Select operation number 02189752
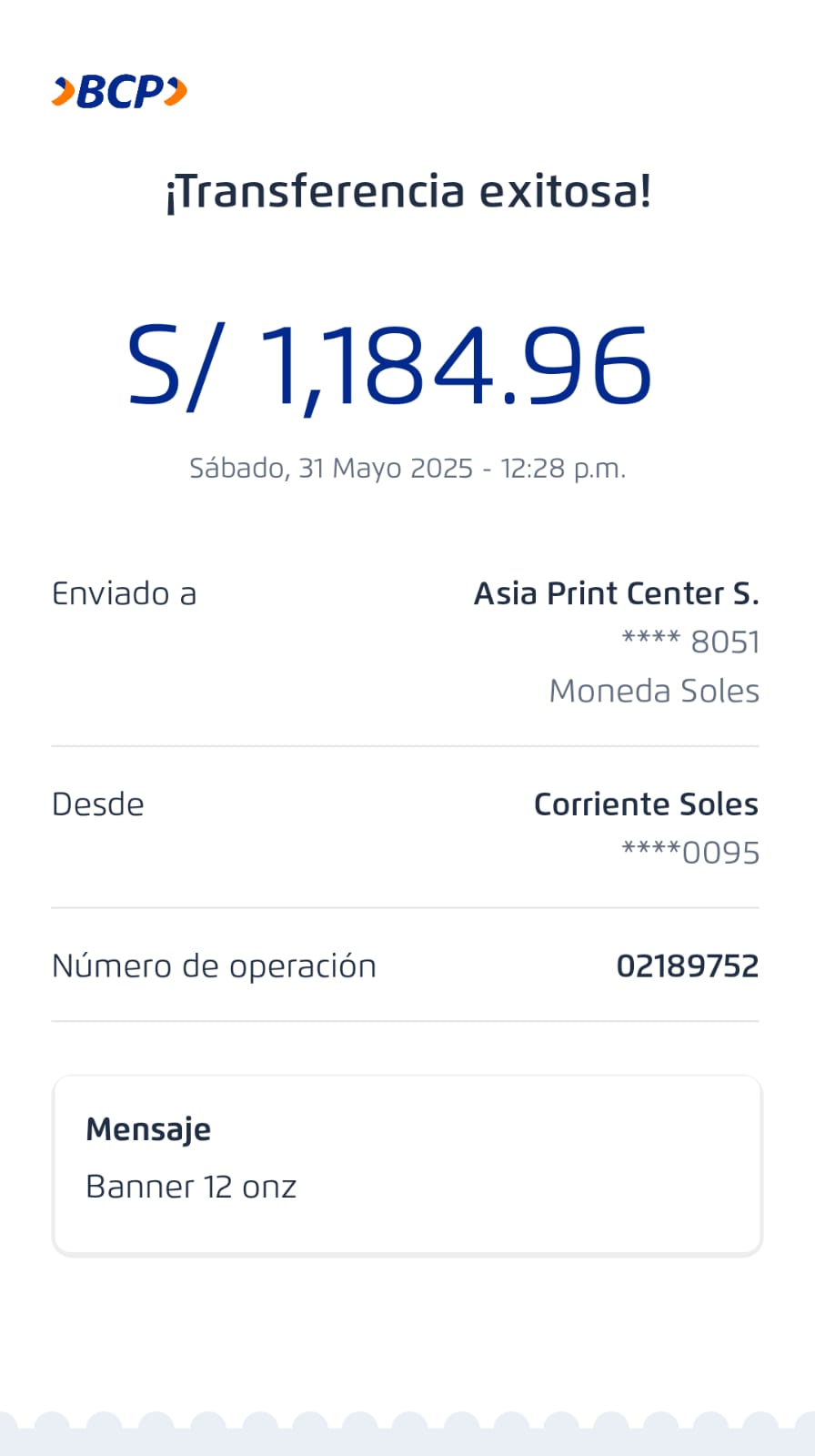This screenshot has height=1456, width=815. pos(687,966)
